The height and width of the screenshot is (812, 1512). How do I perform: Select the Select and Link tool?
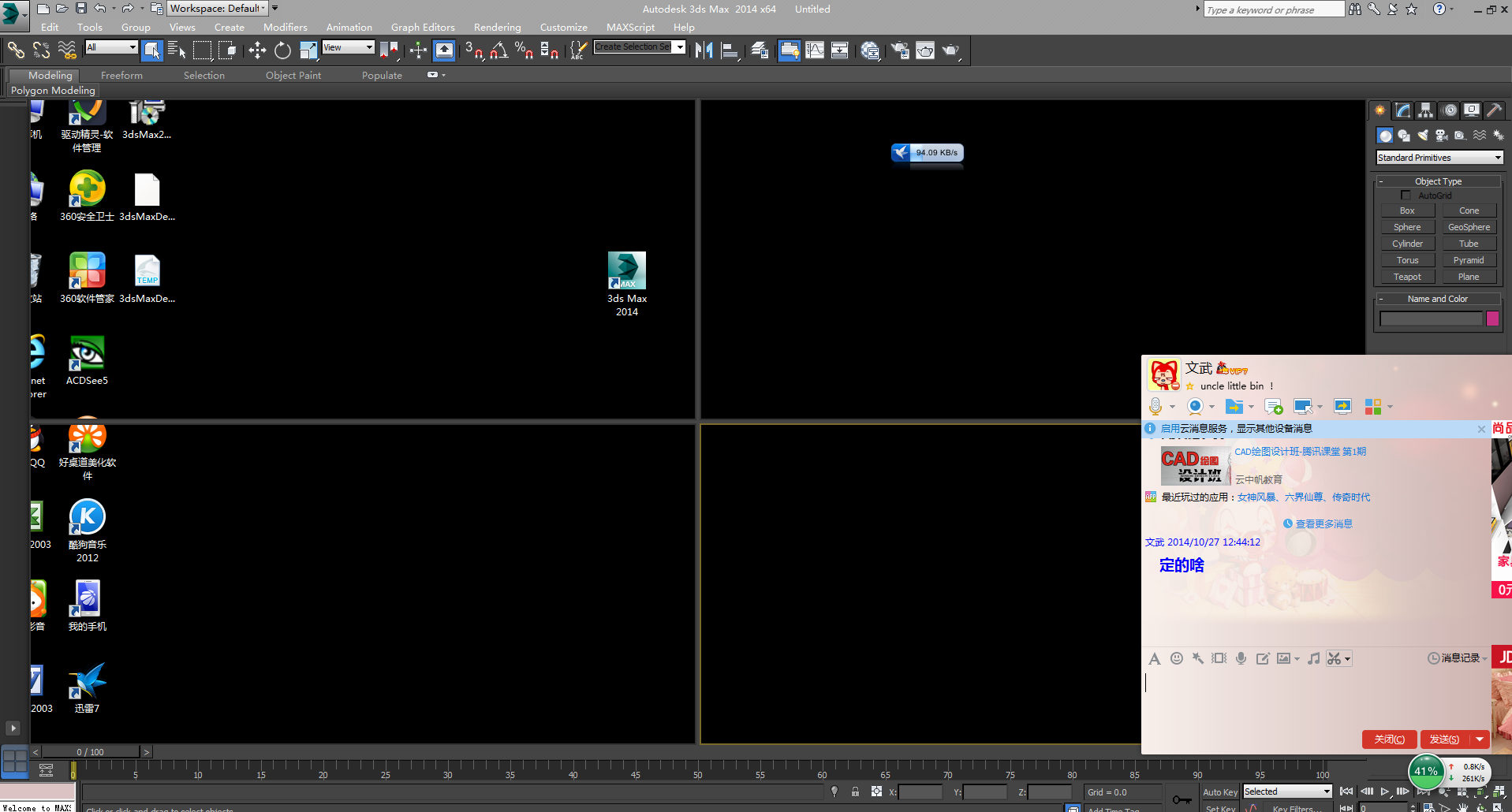16,50
